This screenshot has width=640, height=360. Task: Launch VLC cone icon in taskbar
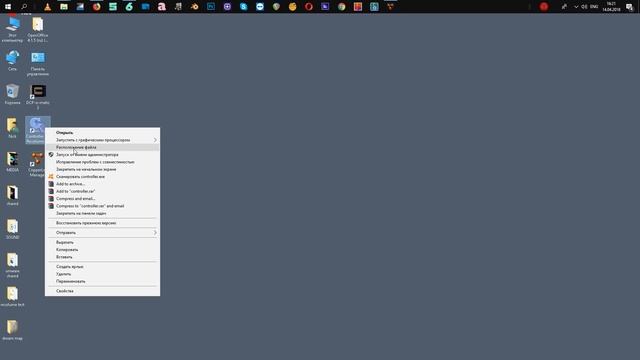click(x=48, y=7)
